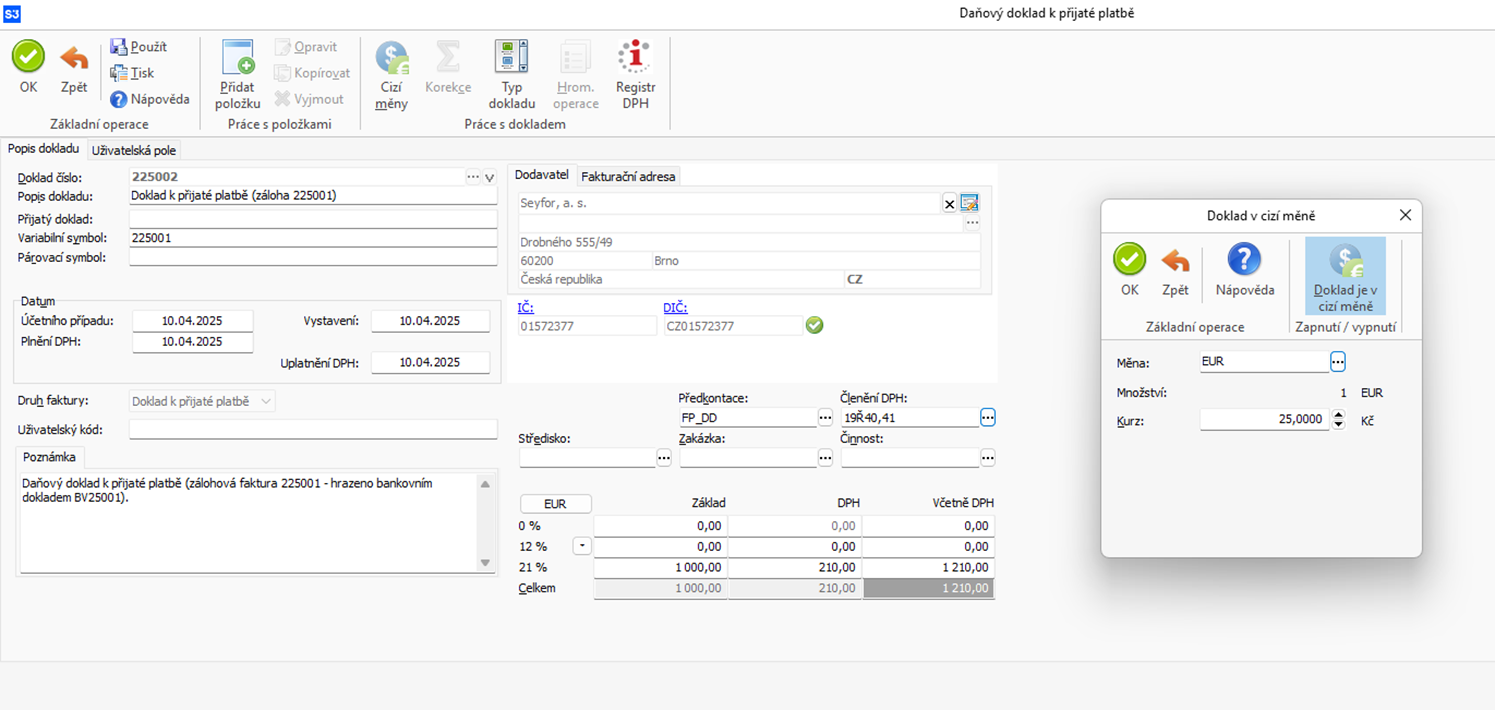Viewport: 1495px width, 710px height.
Task: Click the note scrollbar down arrow
Action: click(485, 563)
